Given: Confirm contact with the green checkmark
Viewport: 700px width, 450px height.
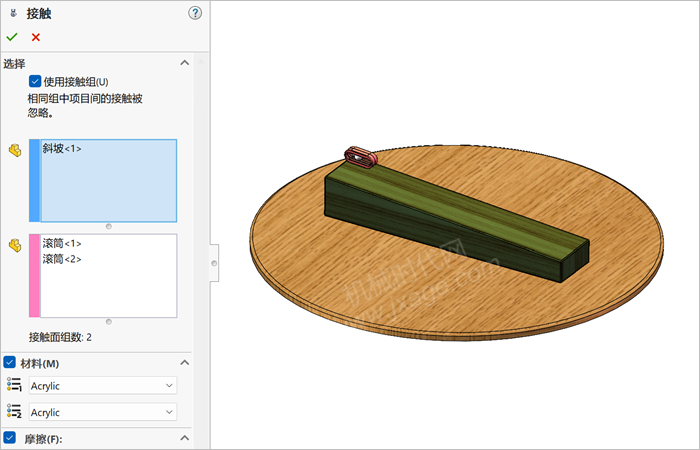Looking at the screenshot, I should (x=12, y=37).
